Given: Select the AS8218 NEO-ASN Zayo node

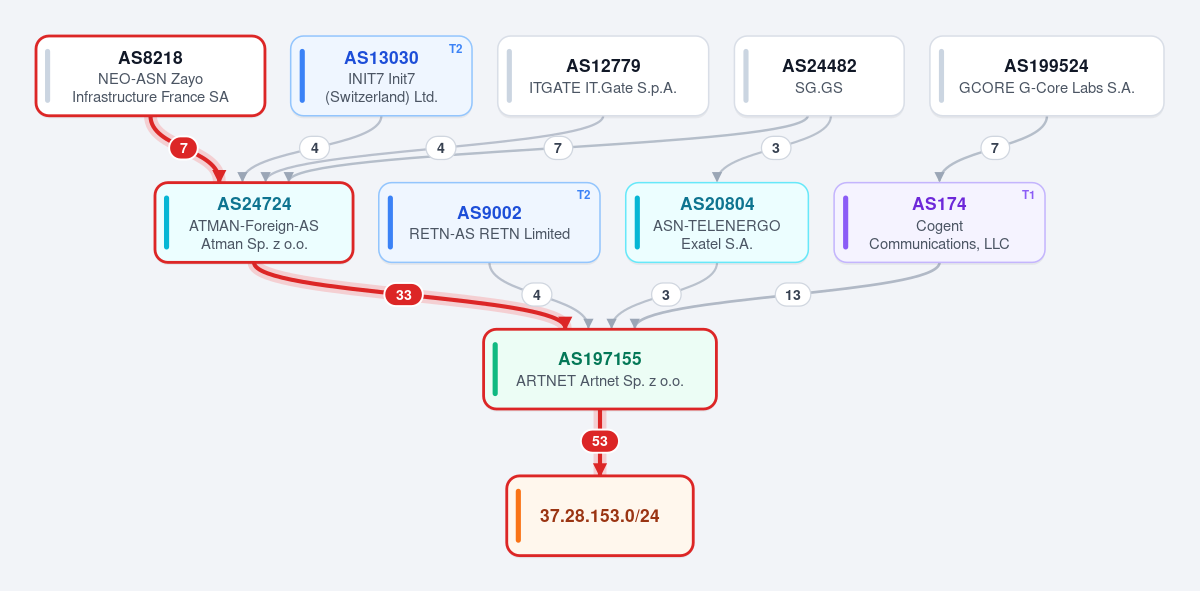Looking at the screenshot, I should pos(150,76).
